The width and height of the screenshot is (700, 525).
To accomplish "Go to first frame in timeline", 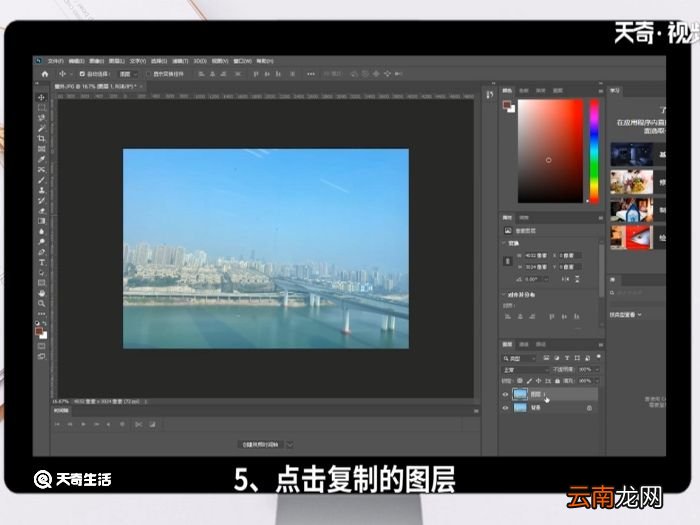I will [57, 425].
